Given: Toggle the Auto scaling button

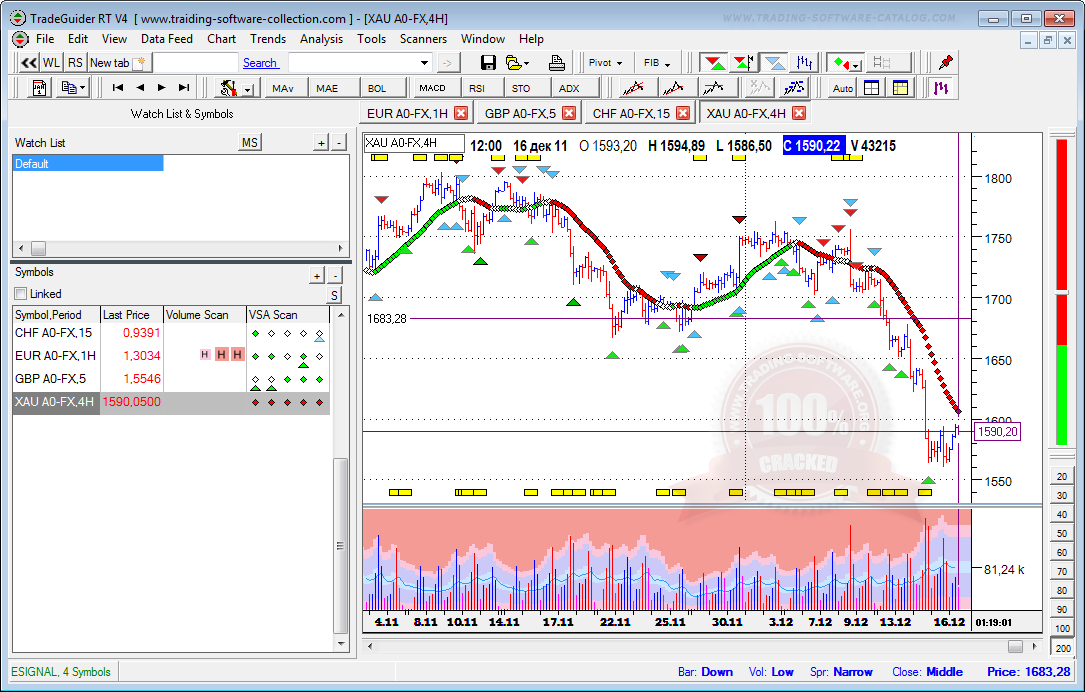Looking at the screenshot, I should (x=842, y=88).
